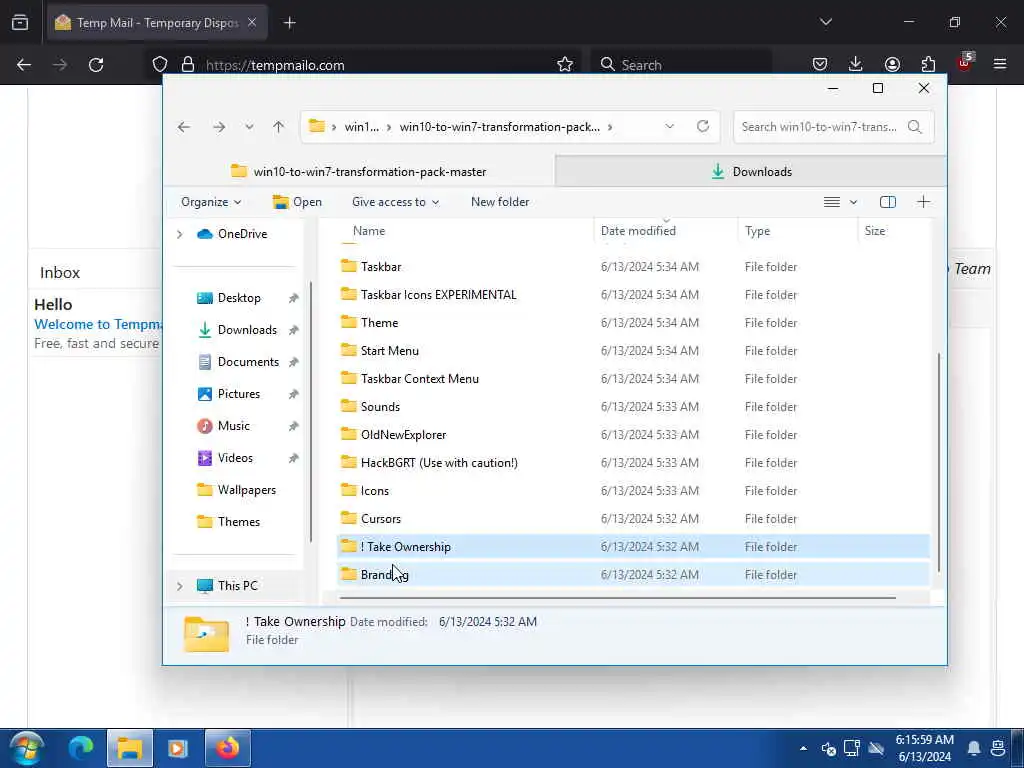Screen dimensions: 1024x768
Task: Unpin Desktop via its pin icon
Action: 293,298
